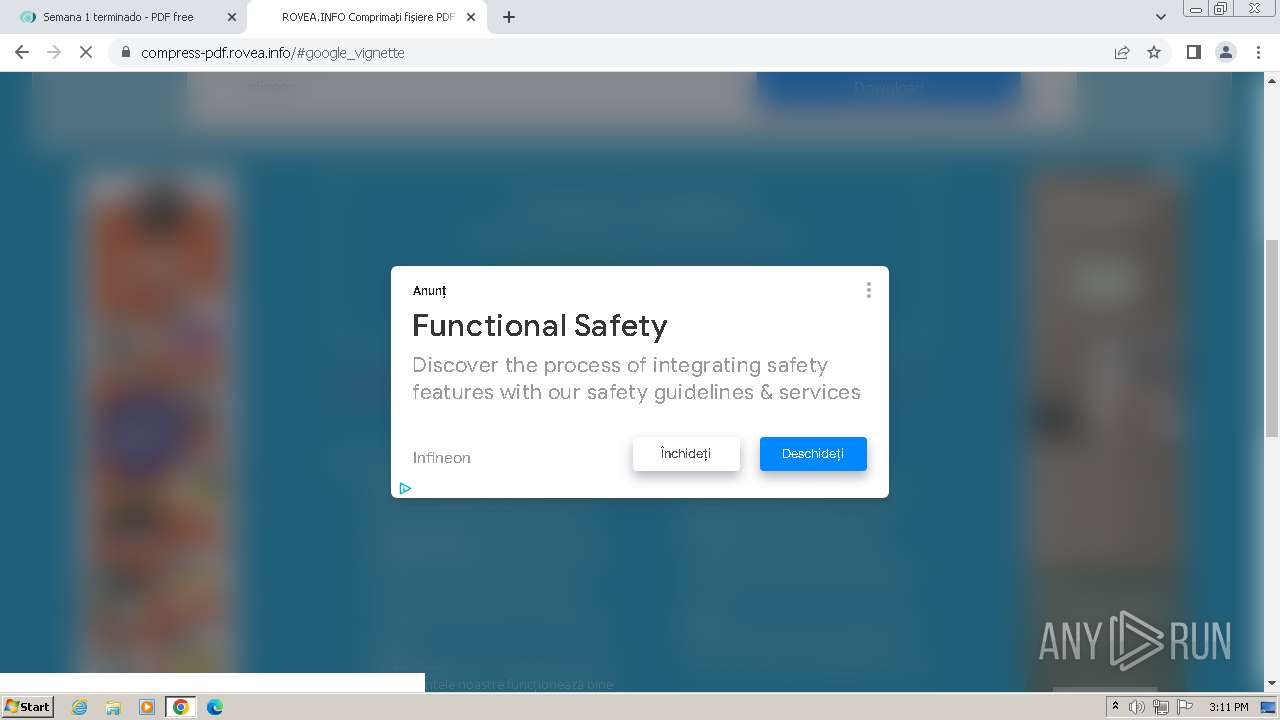
Task: Stop loading the page
Action: point(86,52)
